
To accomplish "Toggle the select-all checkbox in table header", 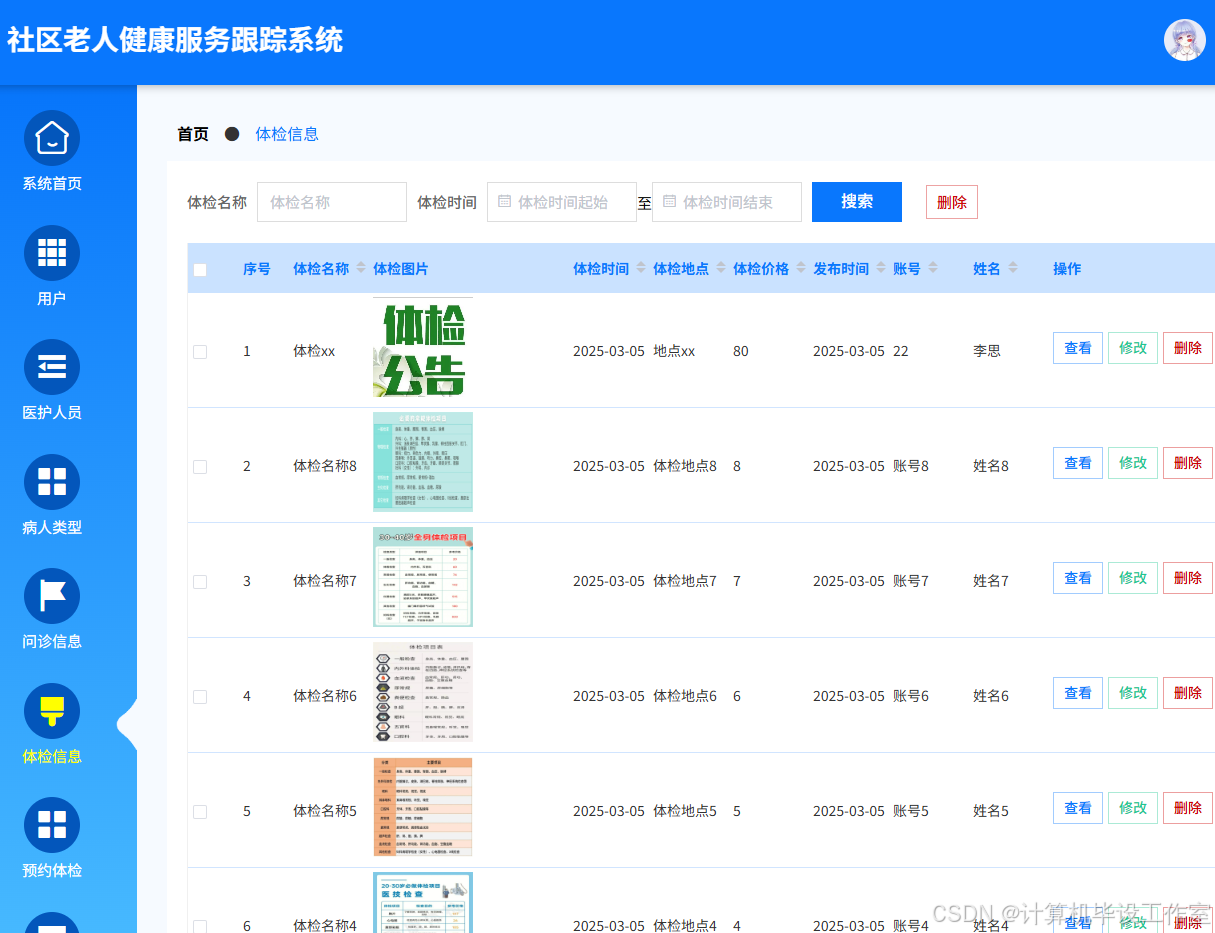I will pyautogui.click(x=200, y=269).
